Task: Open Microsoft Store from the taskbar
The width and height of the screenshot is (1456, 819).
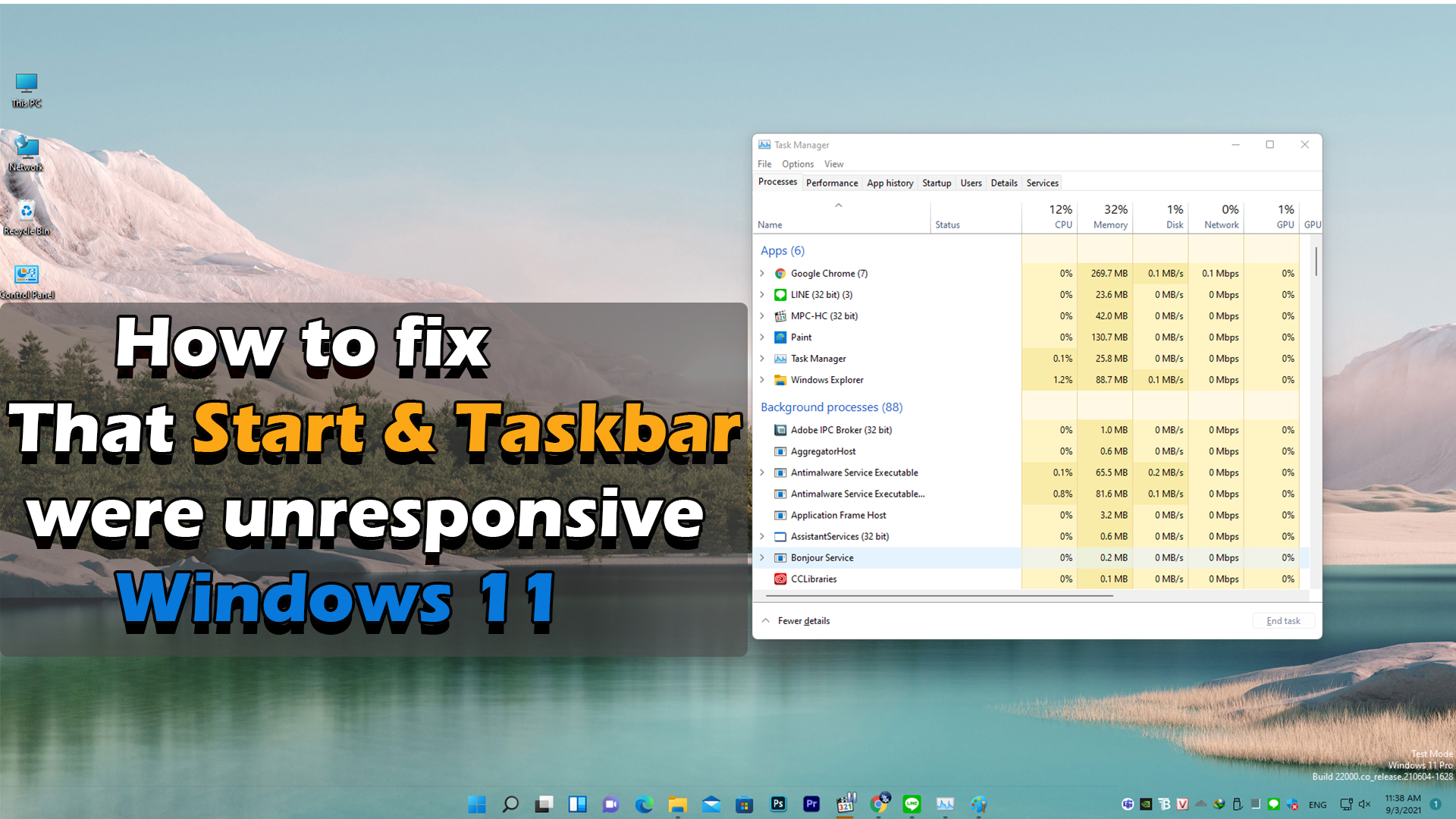Action: 744,804
